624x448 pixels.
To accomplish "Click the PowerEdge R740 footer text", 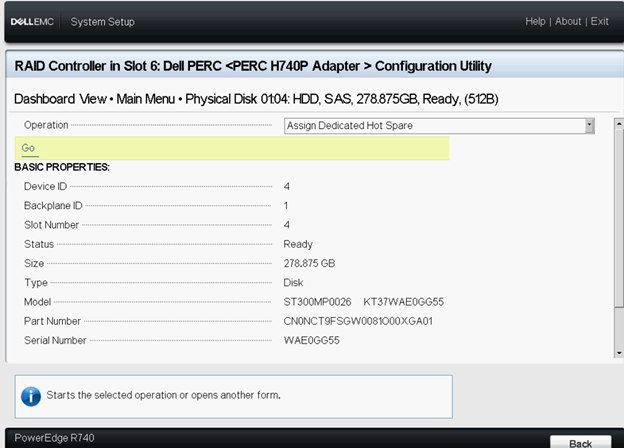I will [55, 438].
